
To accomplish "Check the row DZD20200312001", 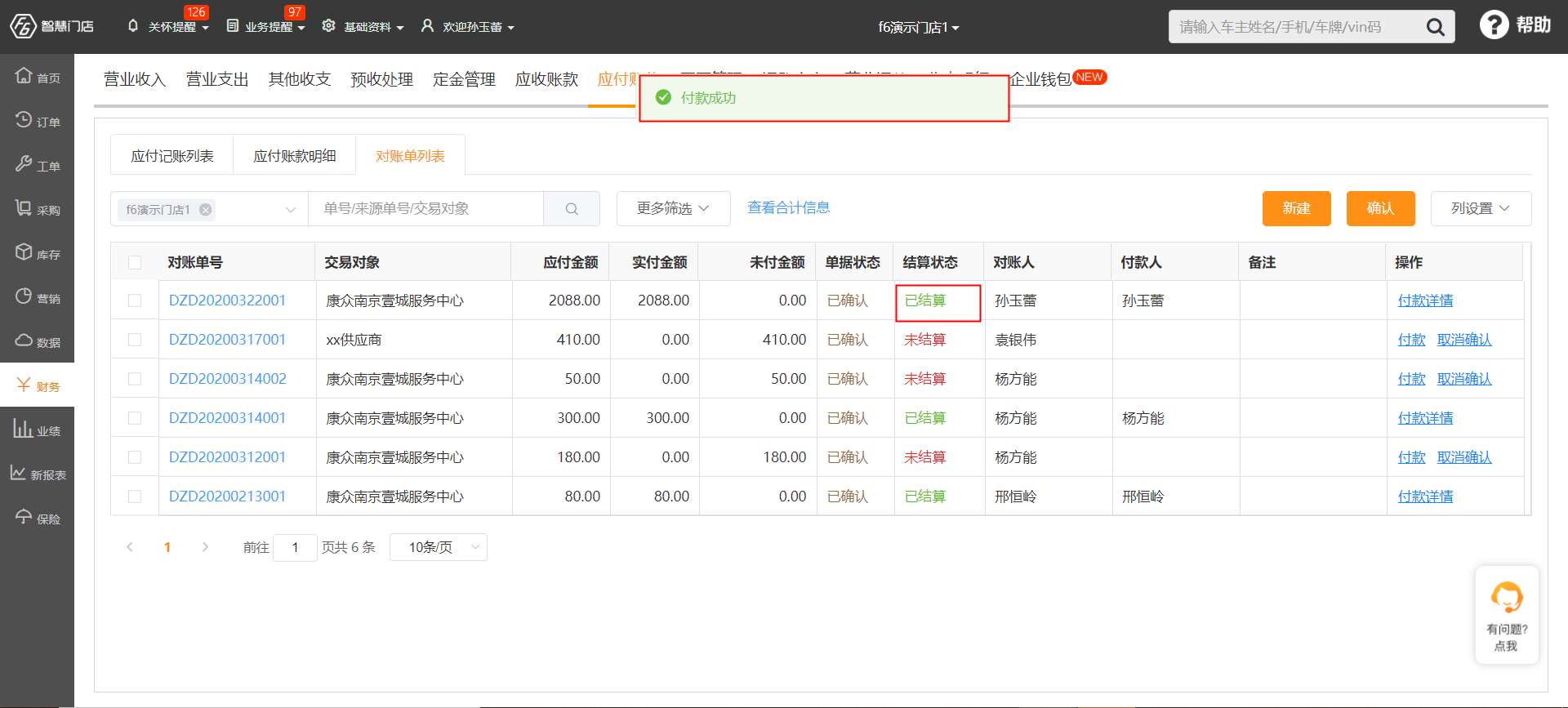I will [x=135, y=457].
